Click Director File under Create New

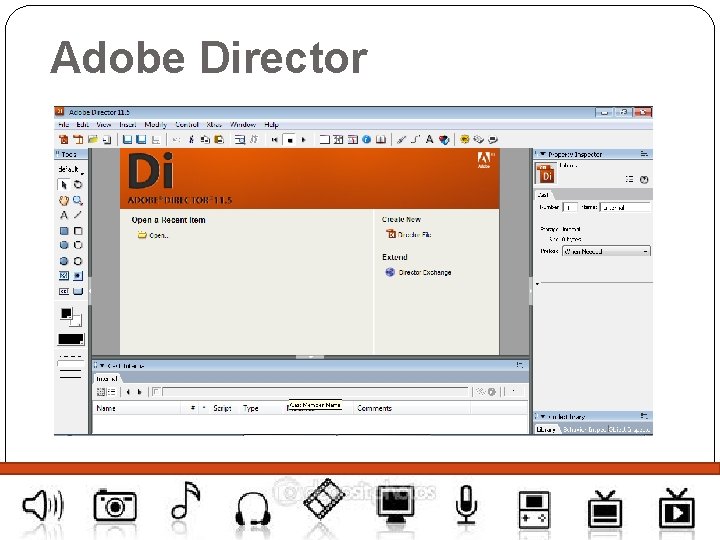pyautogui.click(x=409, y=234)
